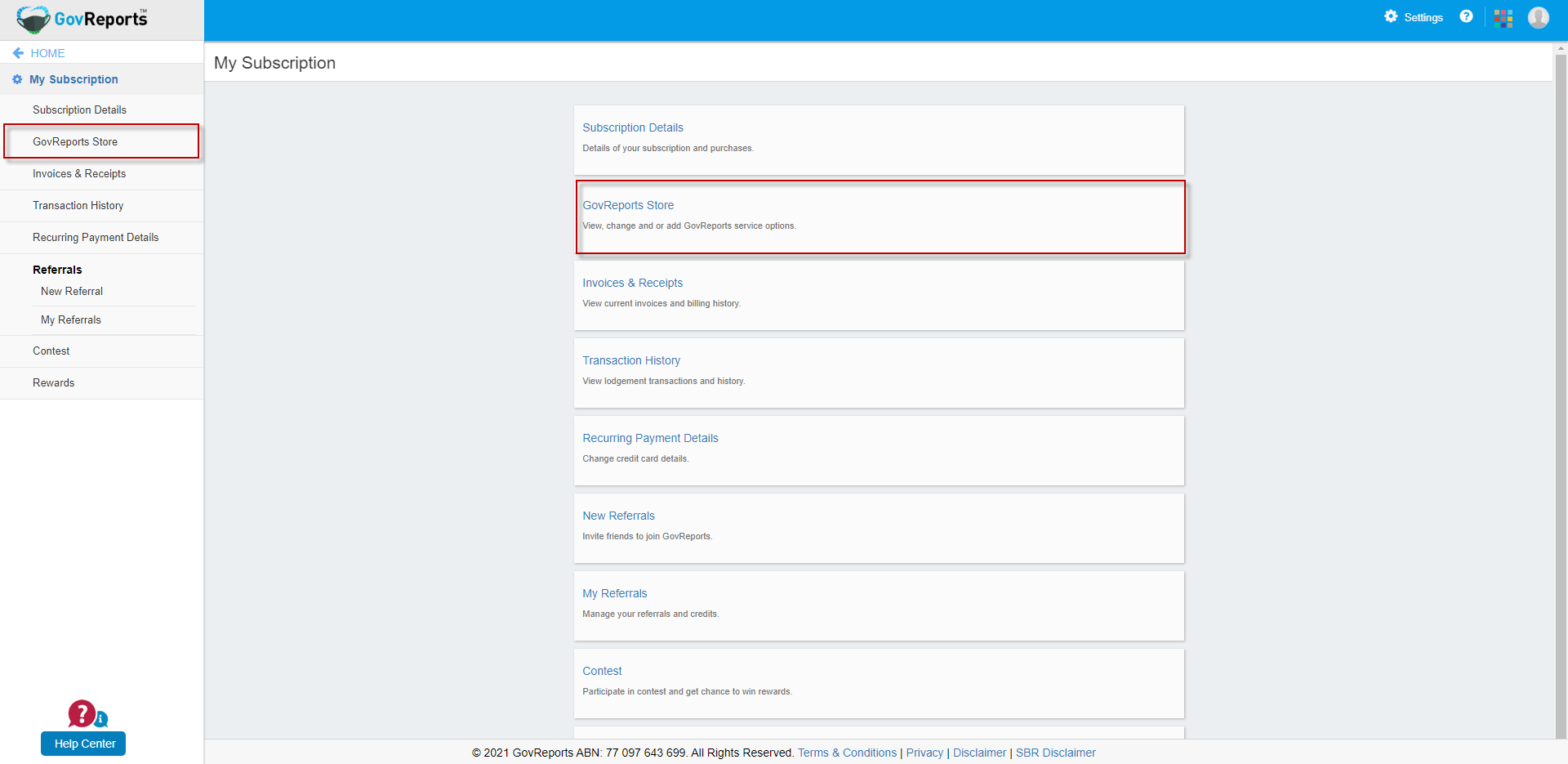
Task: Open Terms & Conditions footer link
Action: pos(847,753)
